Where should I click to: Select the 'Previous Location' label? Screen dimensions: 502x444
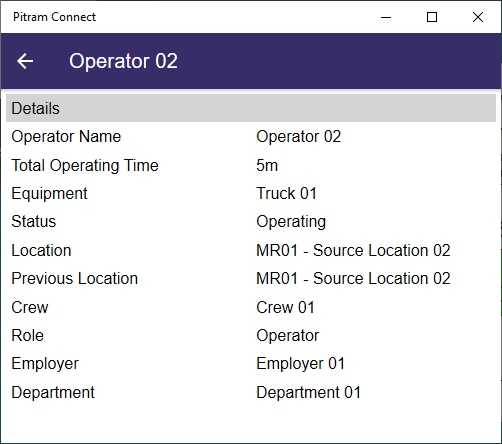75,279
